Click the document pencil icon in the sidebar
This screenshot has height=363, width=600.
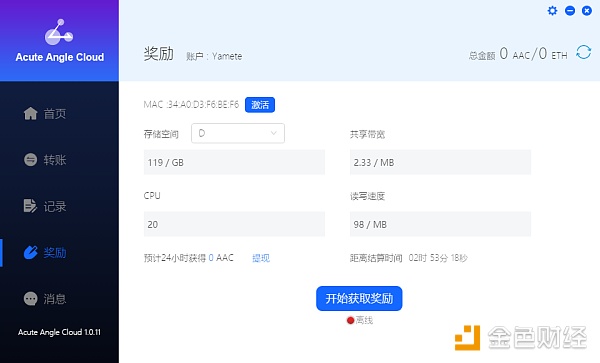pos(30,206)
